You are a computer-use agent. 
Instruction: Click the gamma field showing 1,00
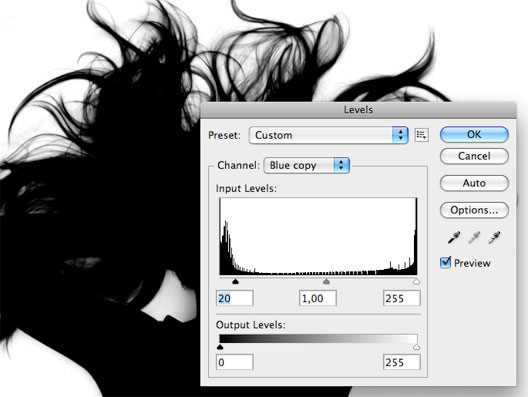point(318,298)
